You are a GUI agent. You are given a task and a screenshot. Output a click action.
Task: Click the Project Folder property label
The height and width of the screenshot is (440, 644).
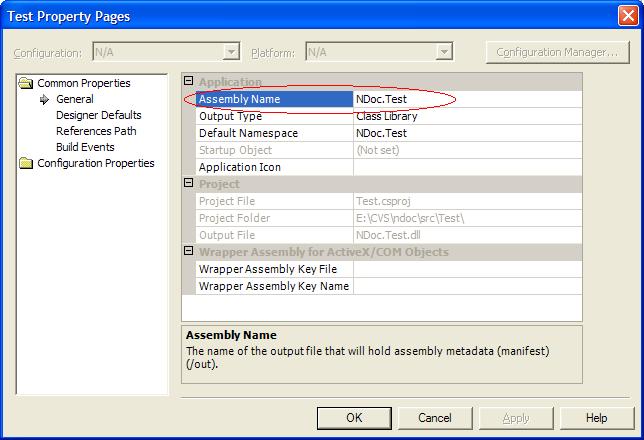(235, 218)
